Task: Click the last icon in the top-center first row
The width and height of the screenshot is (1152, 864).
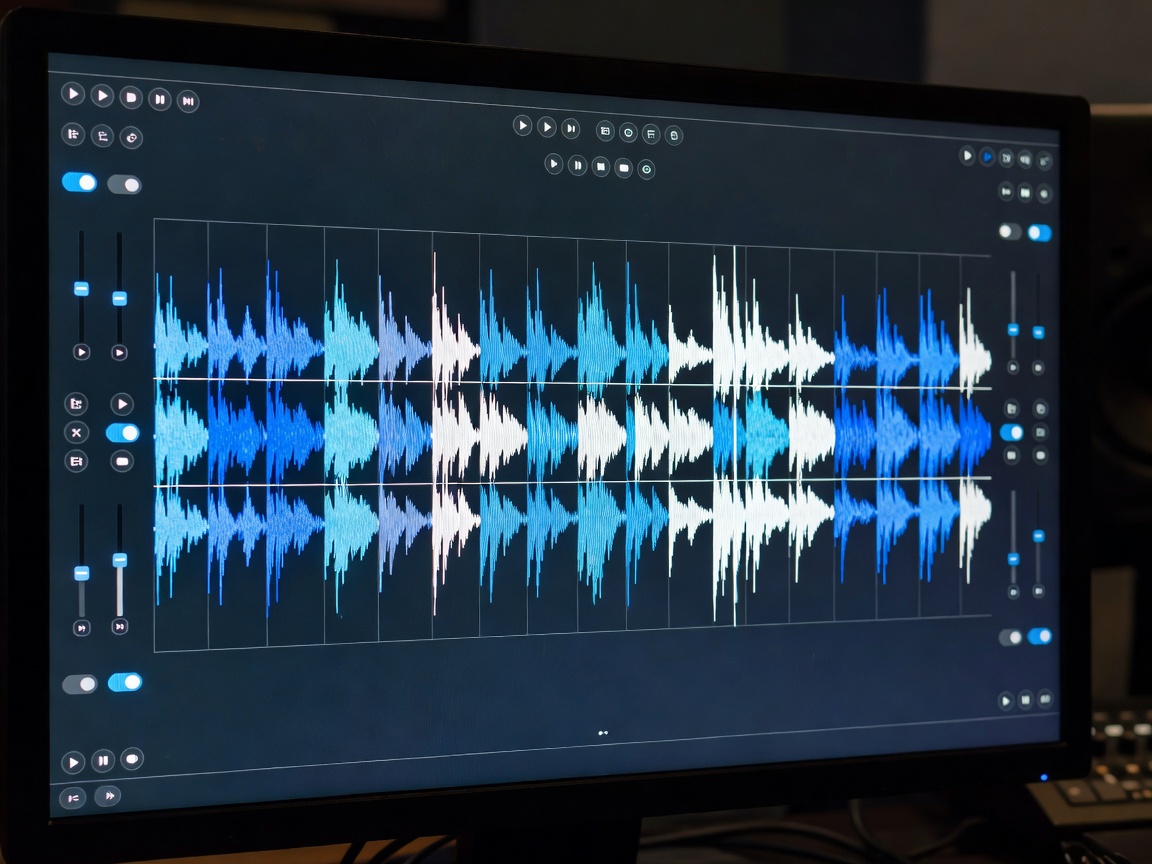Action: click(674, 135)
